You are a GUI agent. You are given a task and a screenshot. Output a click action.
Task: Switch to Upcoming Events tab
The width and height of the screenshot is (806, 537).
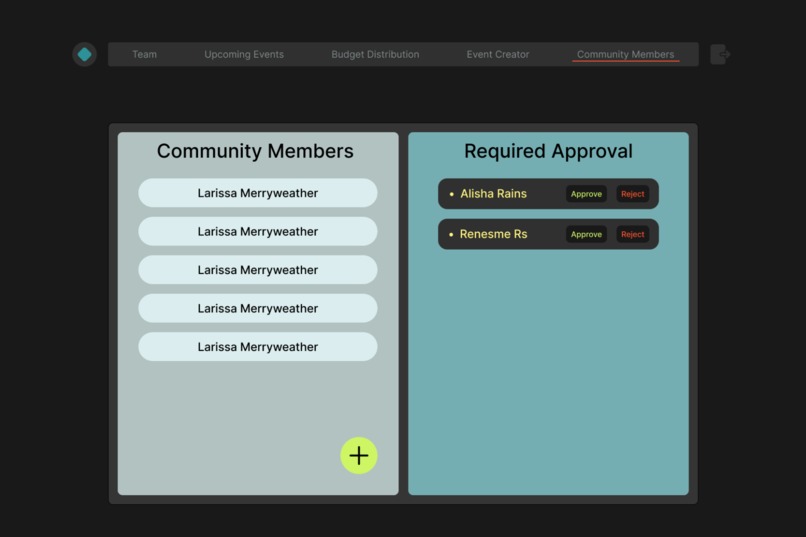click(244, 54)
